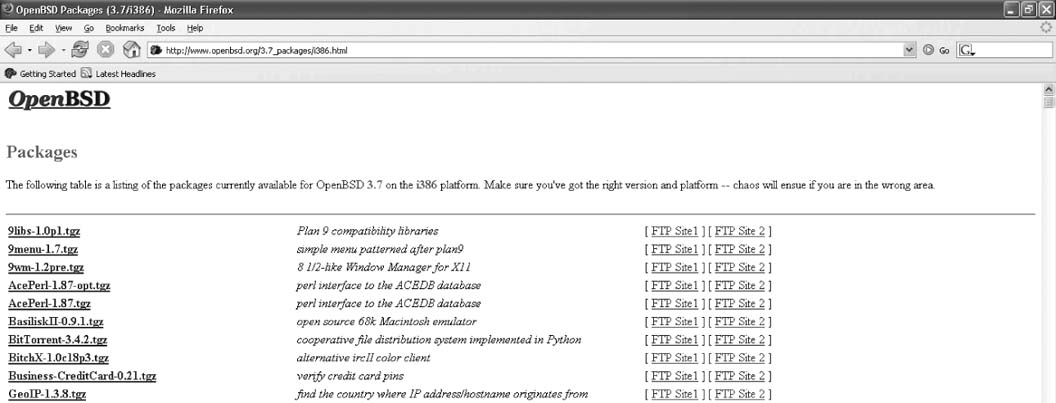This screenshot has height=403, width=1056.
Task: Expand the address bar URL history dropdown
Action: 909,49
